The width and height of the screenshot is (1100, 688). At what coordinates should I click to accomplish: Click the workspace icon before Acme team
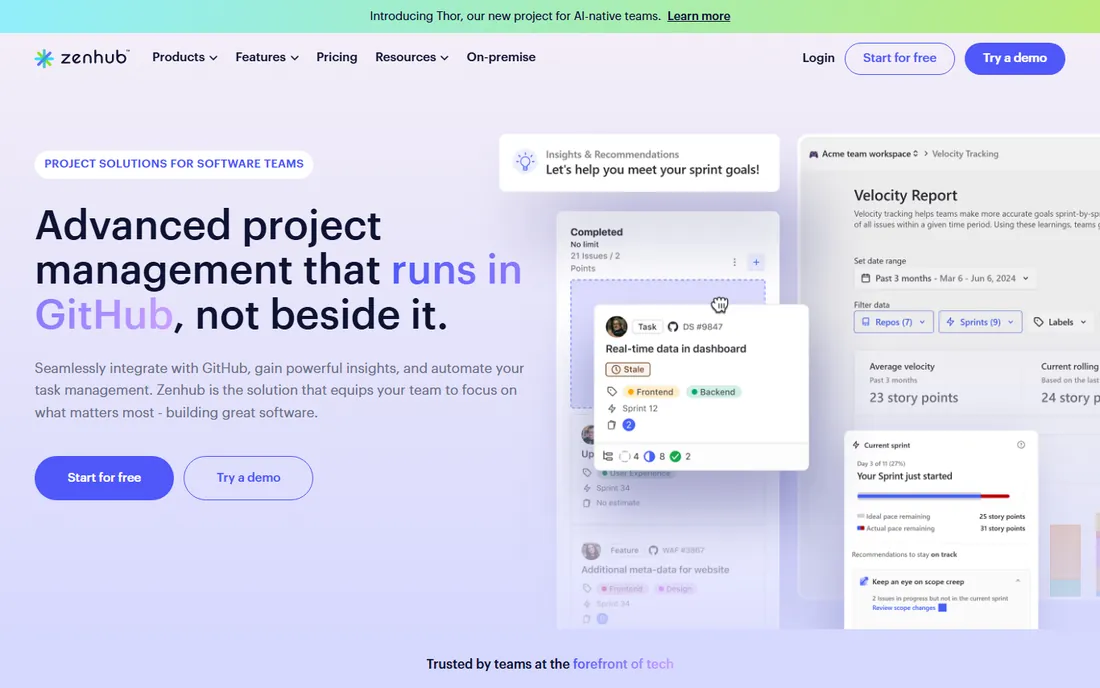(x=814, y=154)
